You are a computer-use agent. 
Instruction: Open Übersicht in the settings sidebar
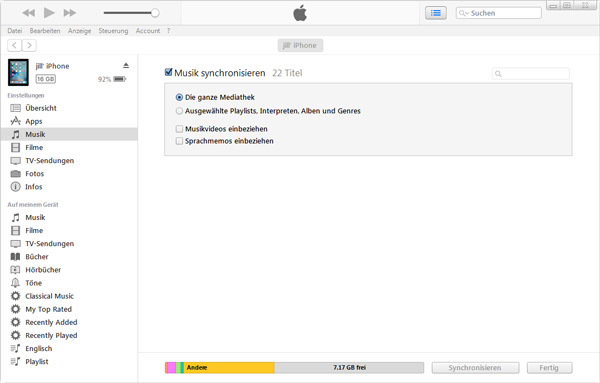69,108
